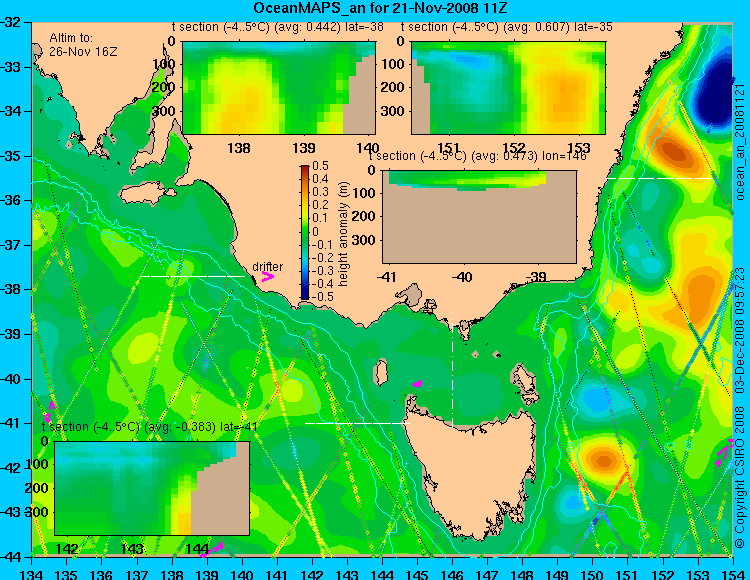
Task: Click the 0.5 tick on the color bar
Action: tap(320, 166)
